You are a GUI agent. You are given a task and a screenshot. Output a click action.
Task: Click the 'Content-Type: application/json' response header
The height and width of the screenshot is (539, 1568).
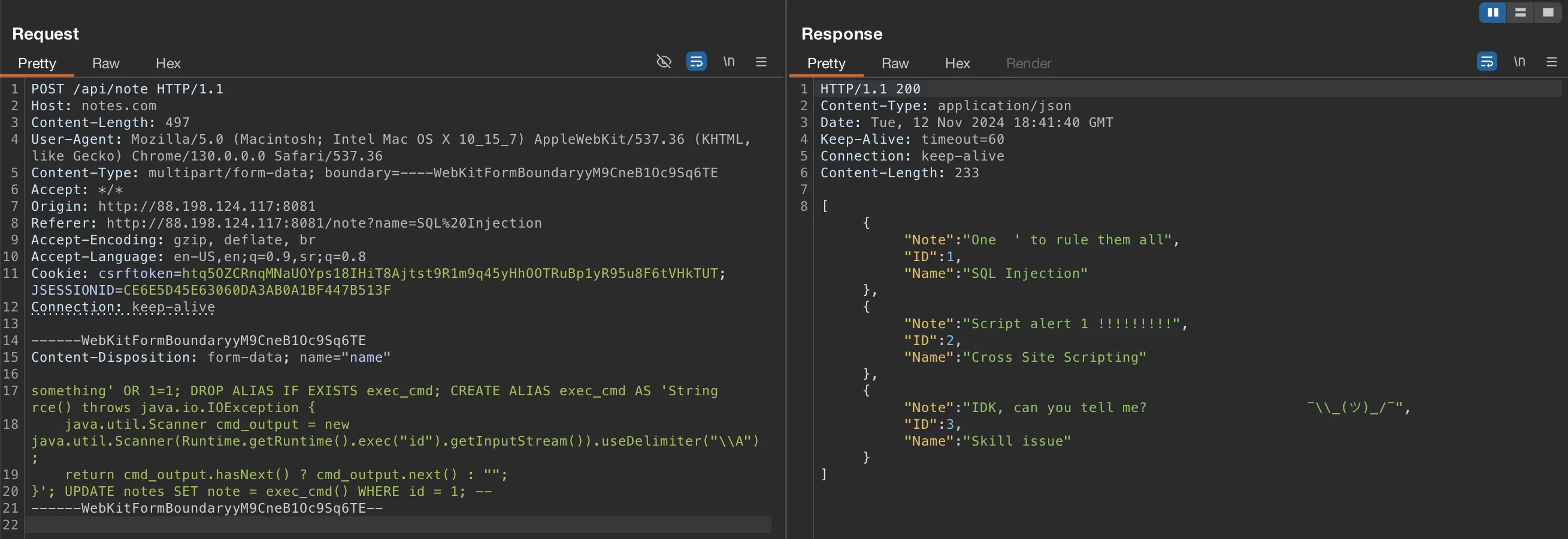[945, 106]
